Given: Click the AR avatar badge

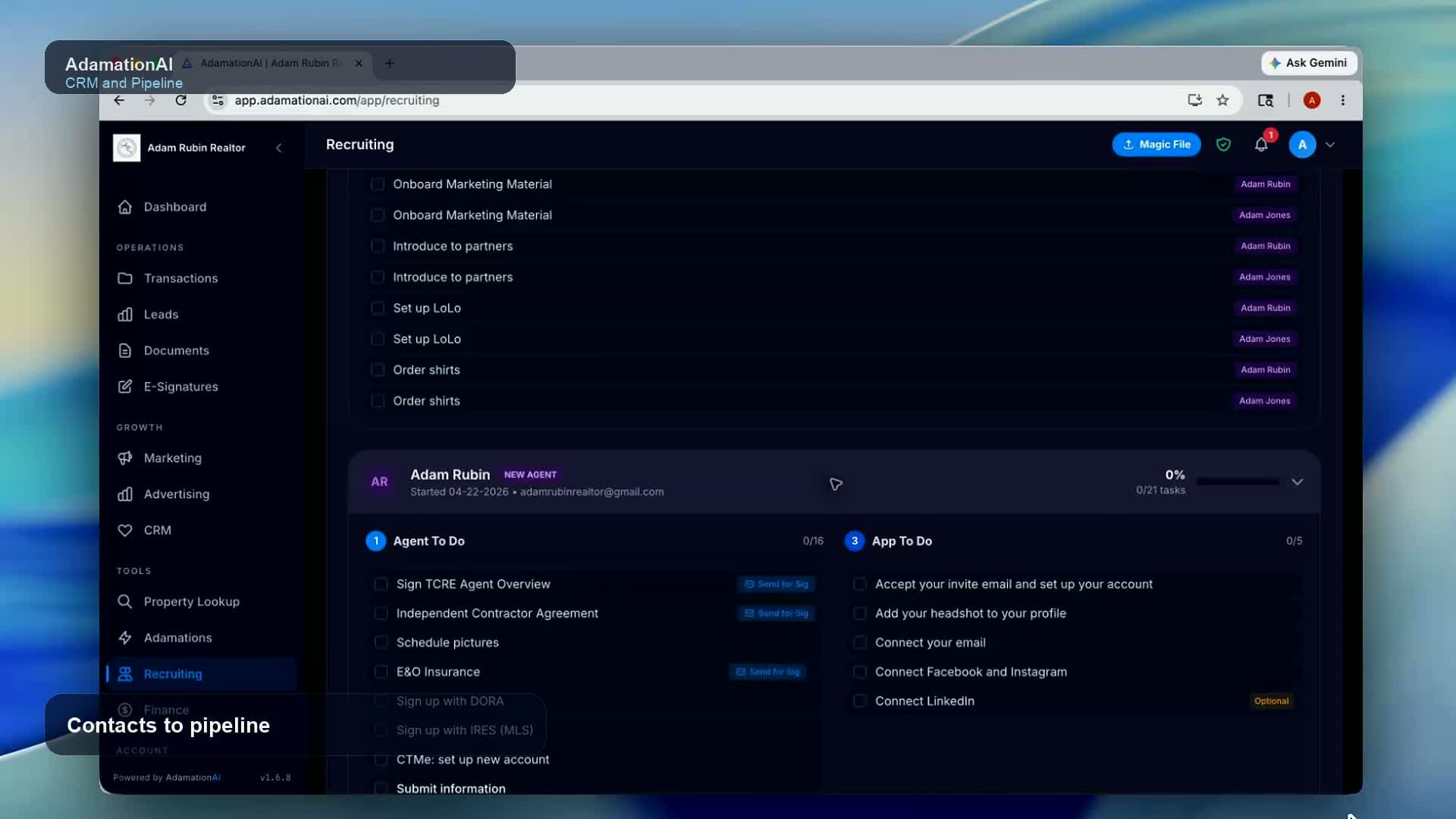Looking at the screenshot, I should click(x=379, y=482).
